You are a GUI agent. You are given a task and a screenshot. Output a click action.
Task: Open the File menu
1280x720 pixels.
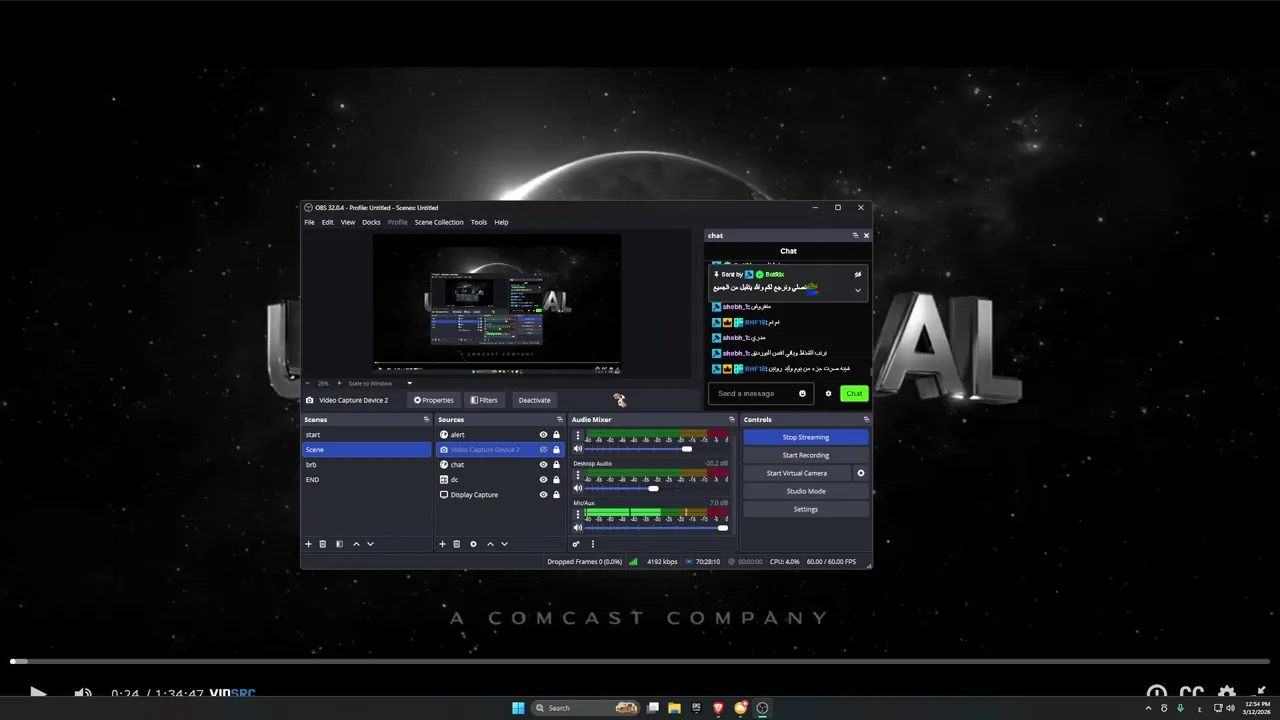309,222
